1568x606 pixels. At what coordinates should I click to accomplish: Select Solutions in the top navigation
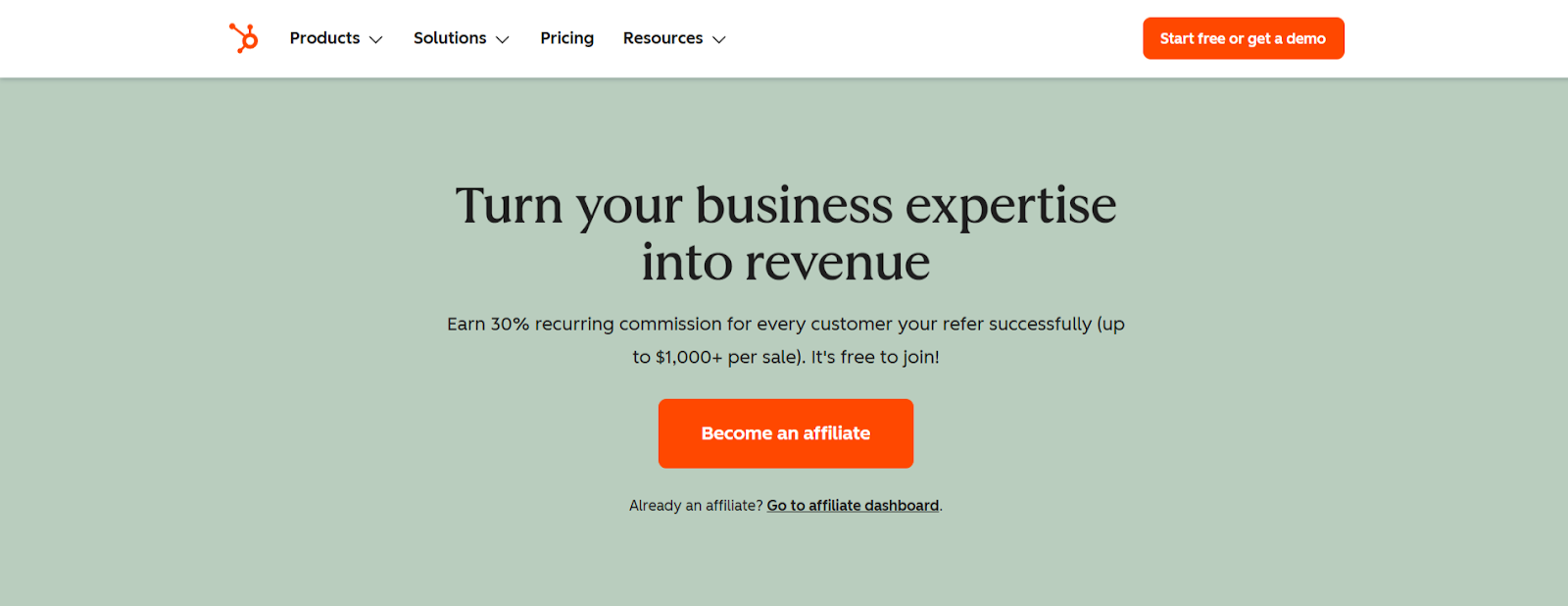pyautogui.click(x=450, y=37)
